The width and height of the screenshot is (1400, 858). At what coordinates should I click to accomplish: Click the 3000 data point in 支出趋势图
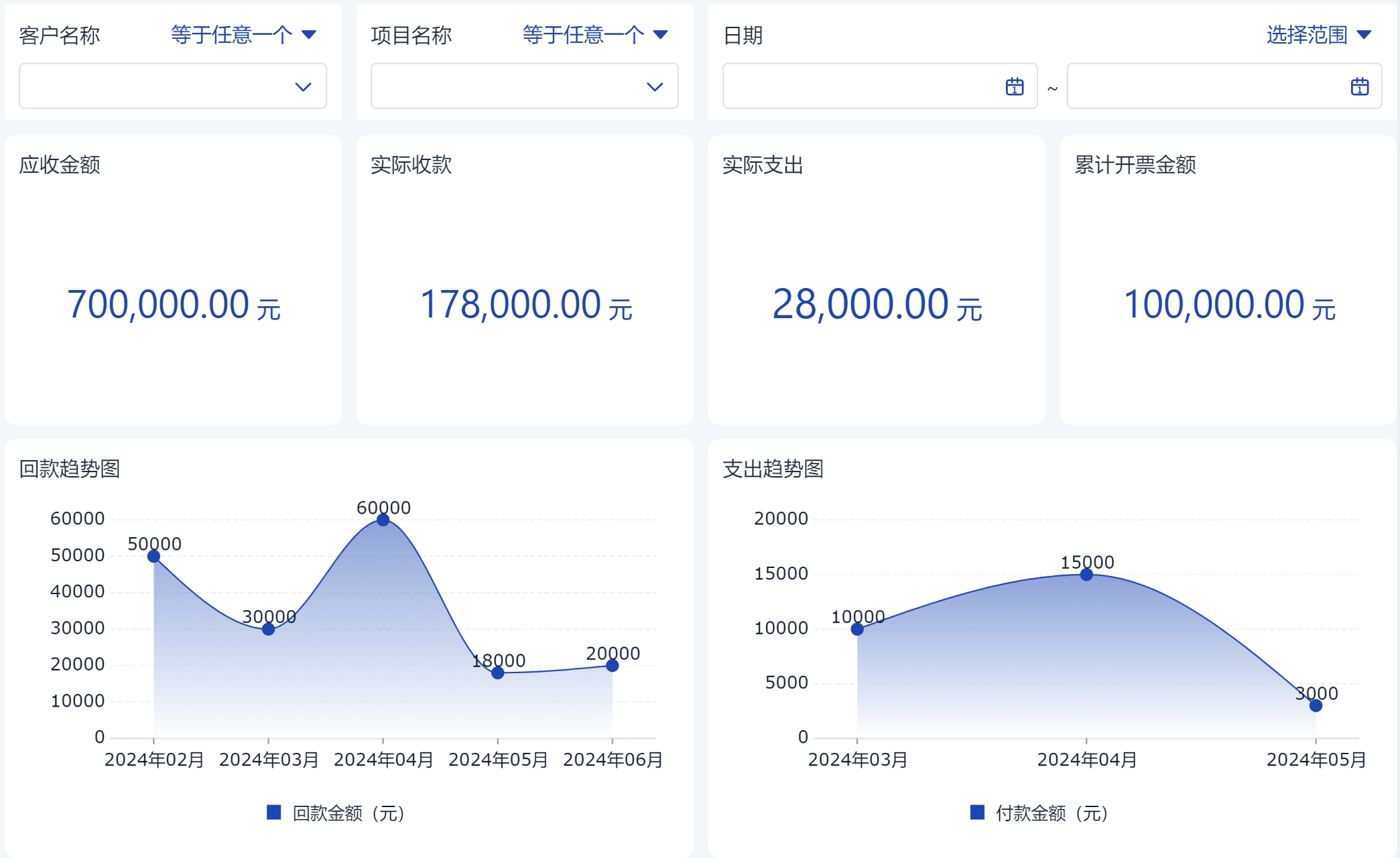(1316, 705)
